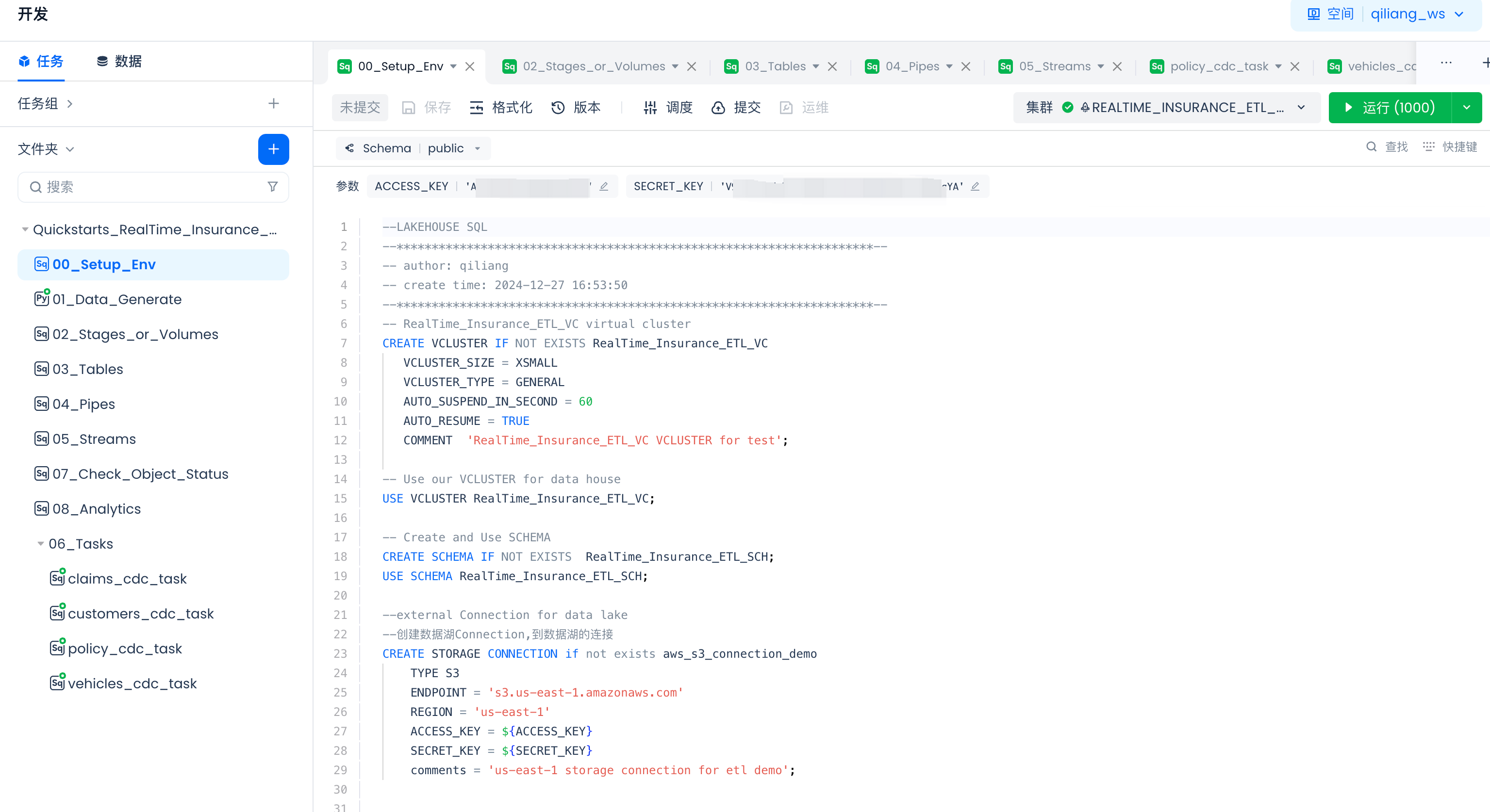
Task: Collapse the Quickstarts_RealTime_Insurance folder
Action: coord(25,229)
